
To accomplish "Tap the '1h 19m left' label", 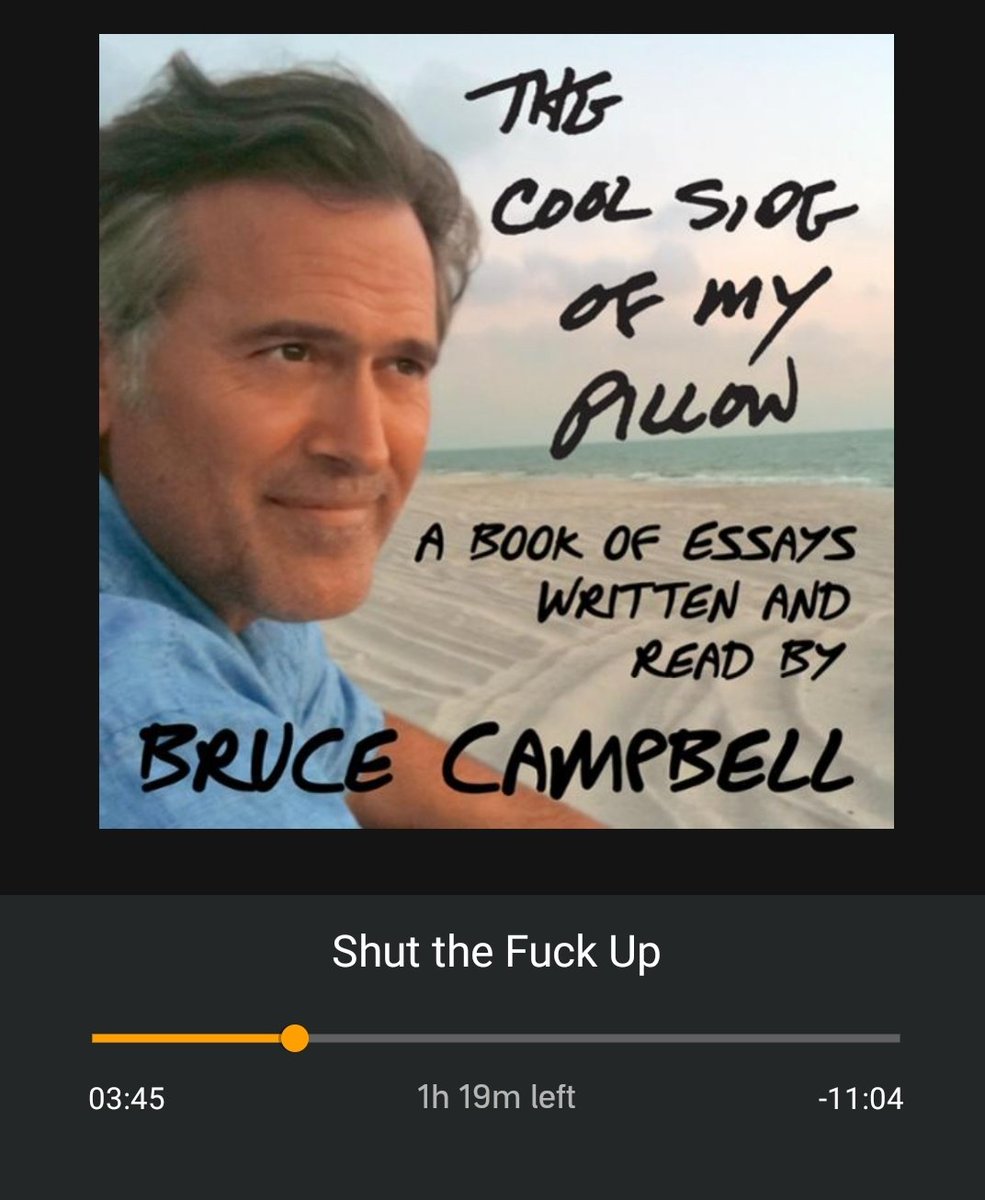I will [496, 1097].
